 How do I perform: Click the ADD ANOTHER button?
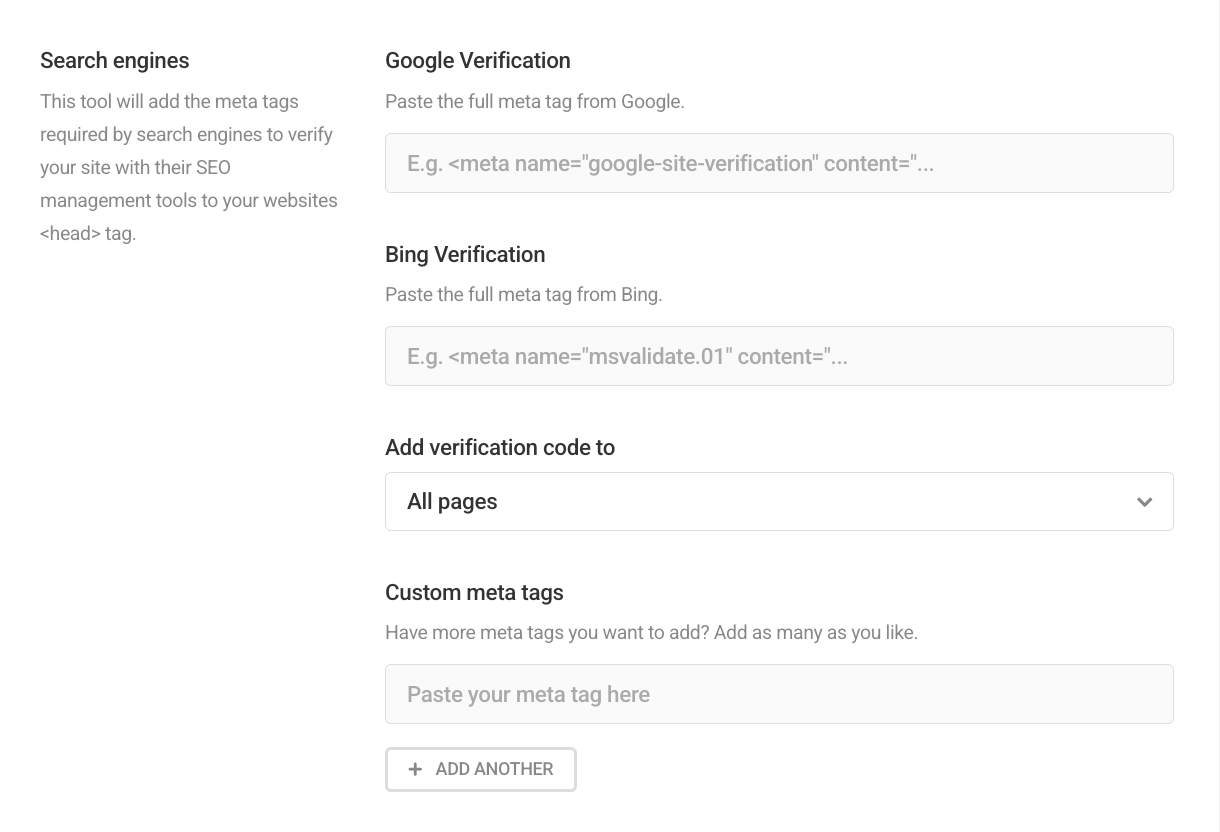pyautogui.click(x=481, y=769)
